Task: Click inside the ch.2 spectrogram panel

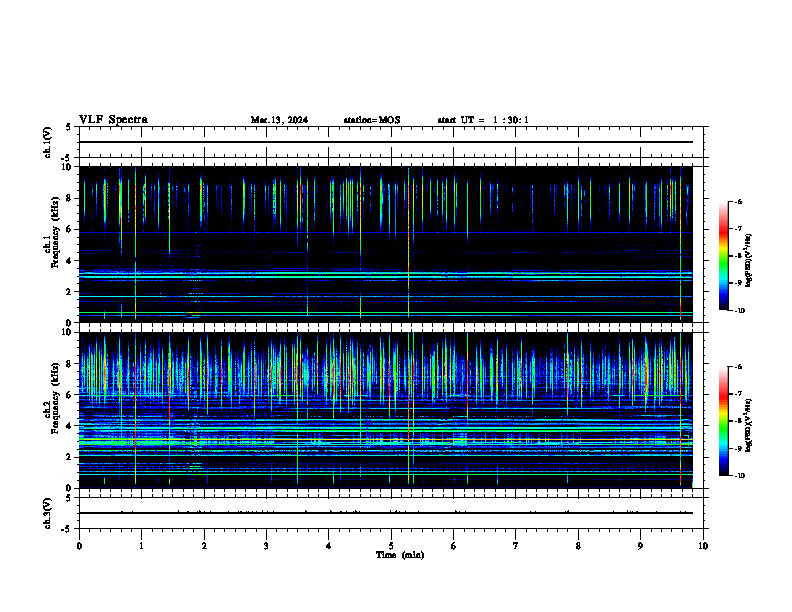Action: pyautogui.click(x=386, y=410)
